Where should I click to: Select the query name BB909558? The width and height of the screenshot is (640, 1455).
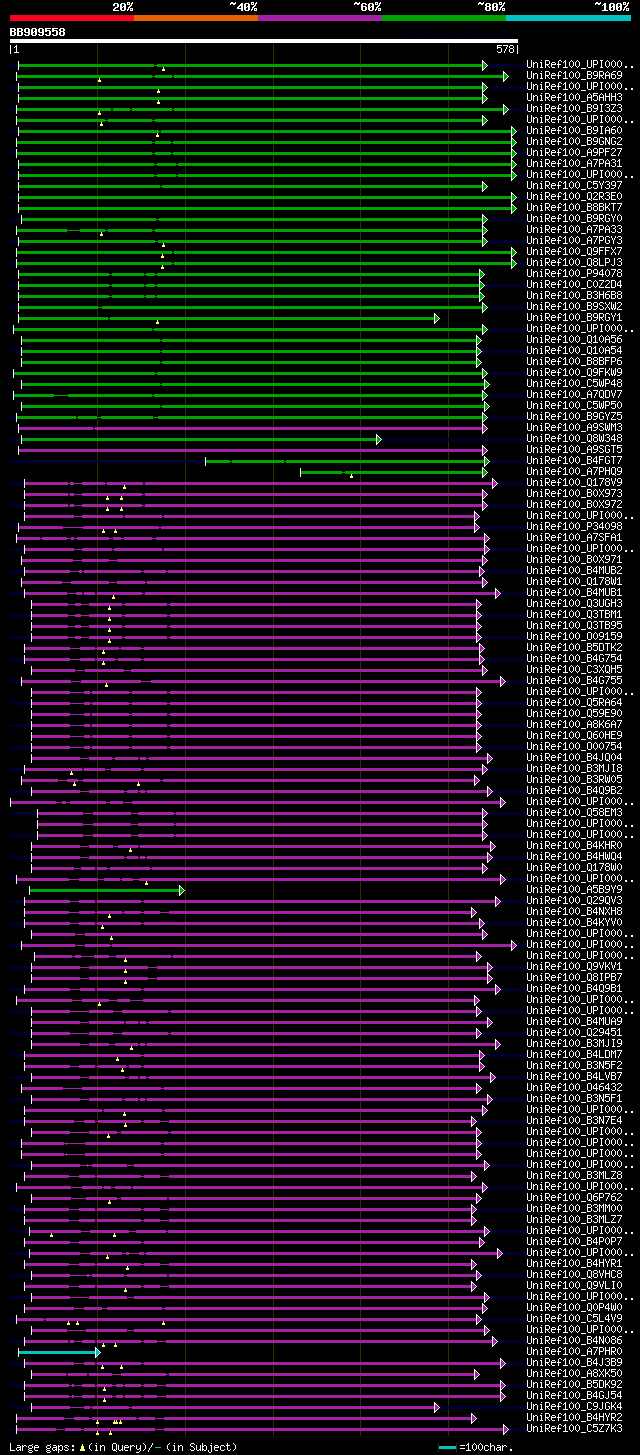point(38,32)
